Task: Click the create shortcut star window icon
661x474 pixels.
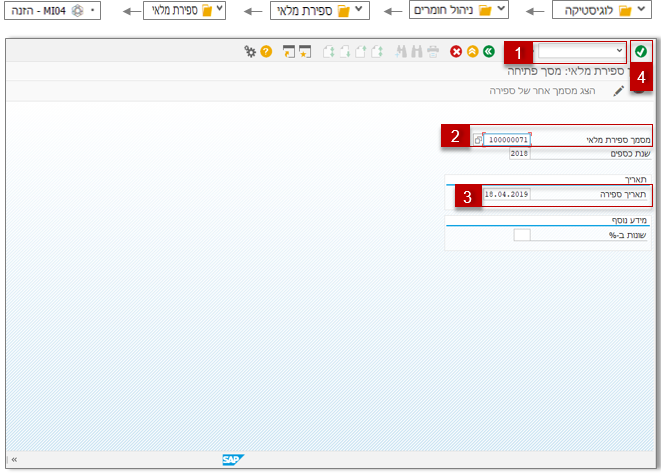Action: point(305,51)
